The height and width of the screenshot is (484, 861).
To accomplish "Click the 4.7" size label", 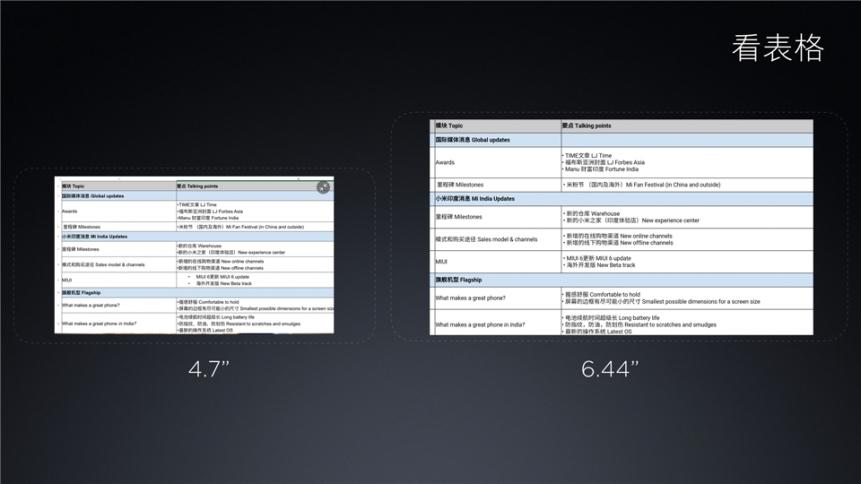I will 209,368.
